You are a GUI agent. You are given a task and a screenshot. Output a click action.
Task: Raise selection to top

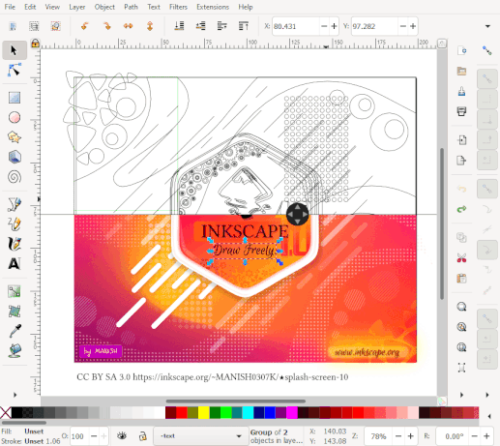click(x=244, y=26)
